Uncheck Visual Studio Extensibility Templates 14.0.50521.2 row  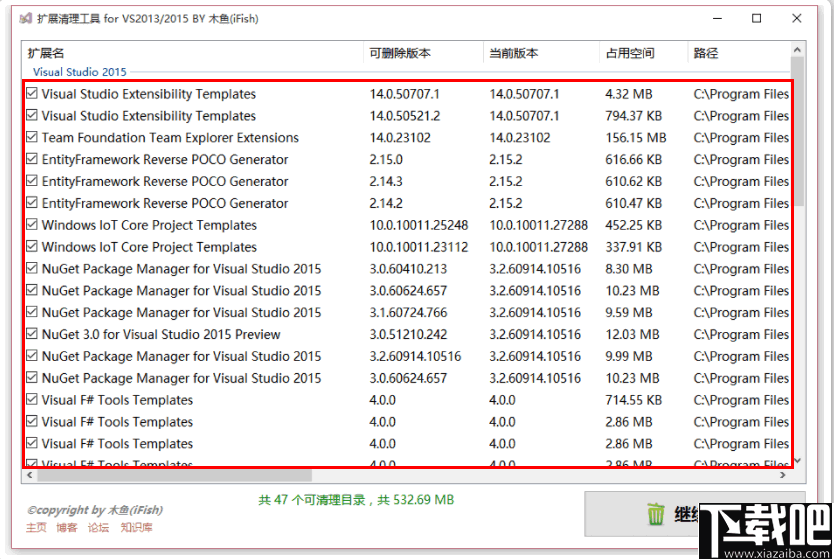click(x=32, y=115)
